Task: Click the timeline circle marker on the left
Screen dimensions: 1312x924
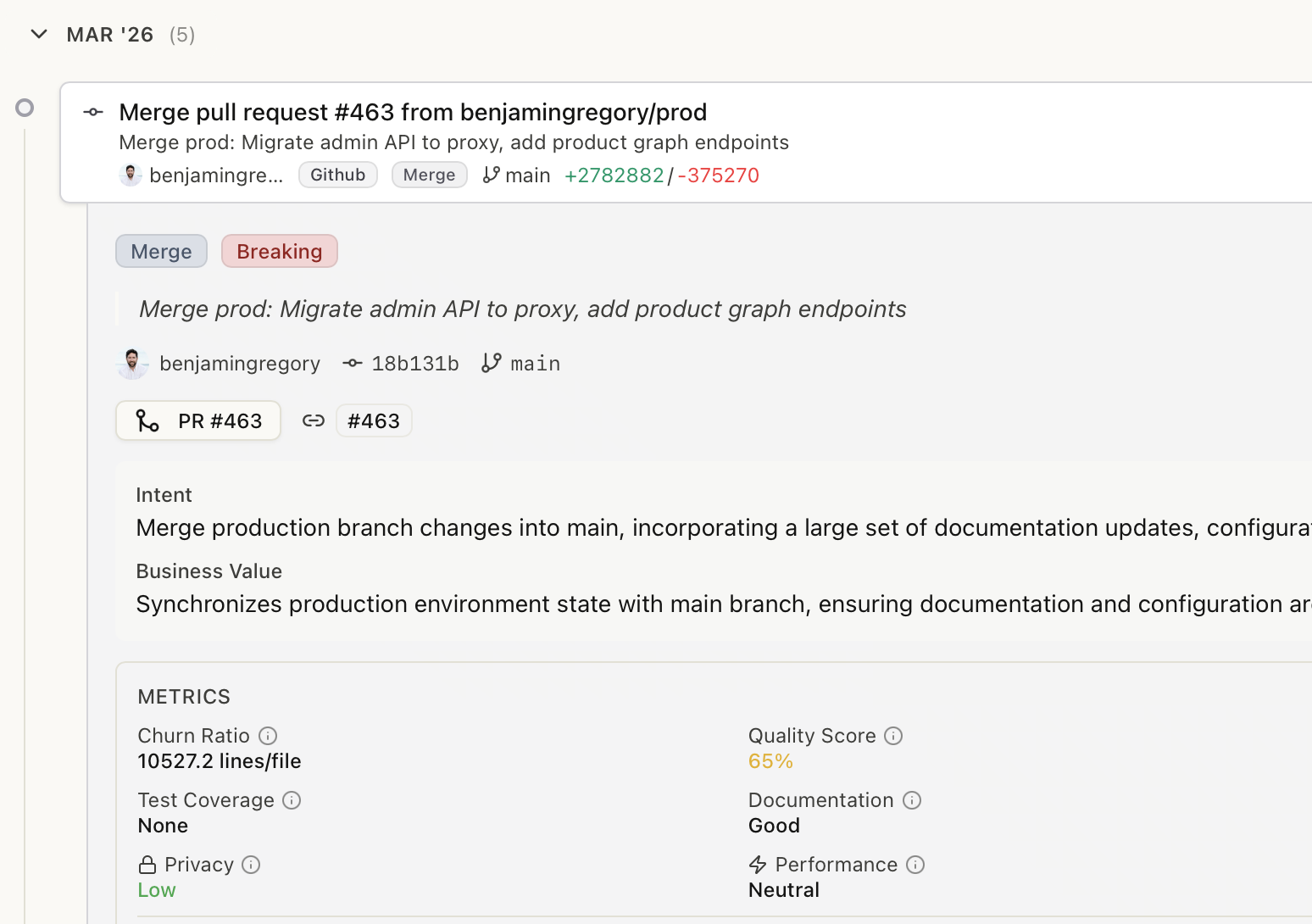Action: click(x=25, y=108)
